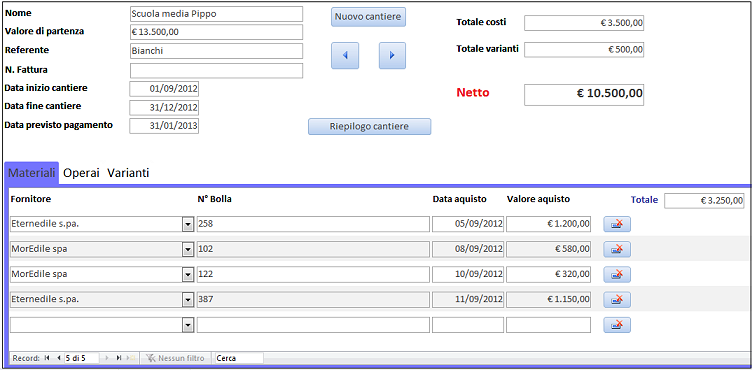This screenshot has width=752, height=370.
Task: Click N° Bolla field containing 258
Action: tap(313, 224)
